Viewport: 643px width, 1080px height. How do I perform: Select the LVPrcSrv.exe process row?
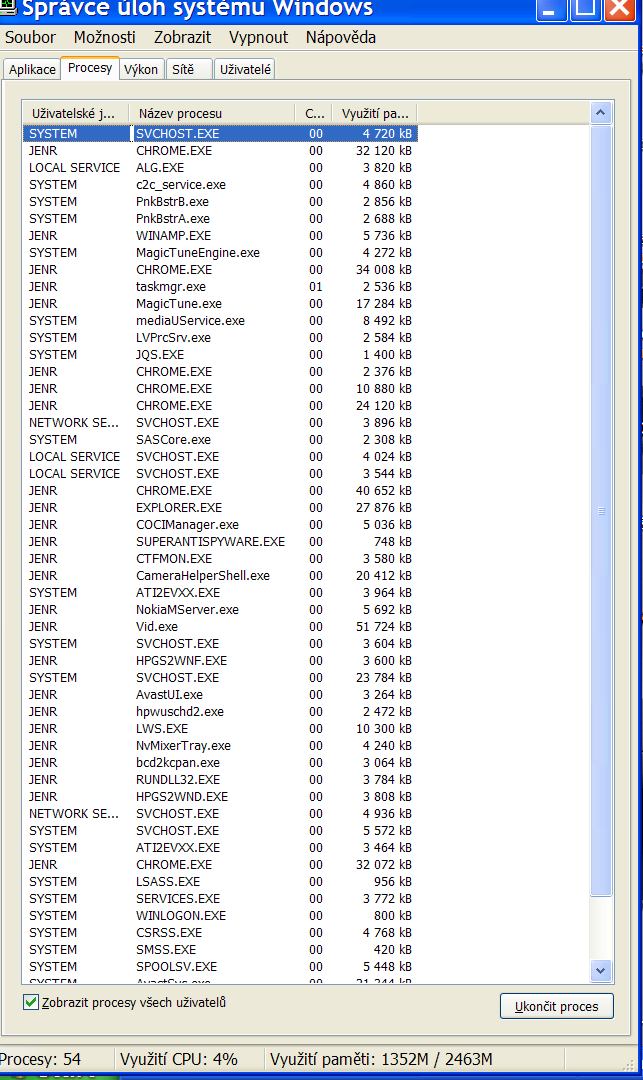(x=220, y=338)
